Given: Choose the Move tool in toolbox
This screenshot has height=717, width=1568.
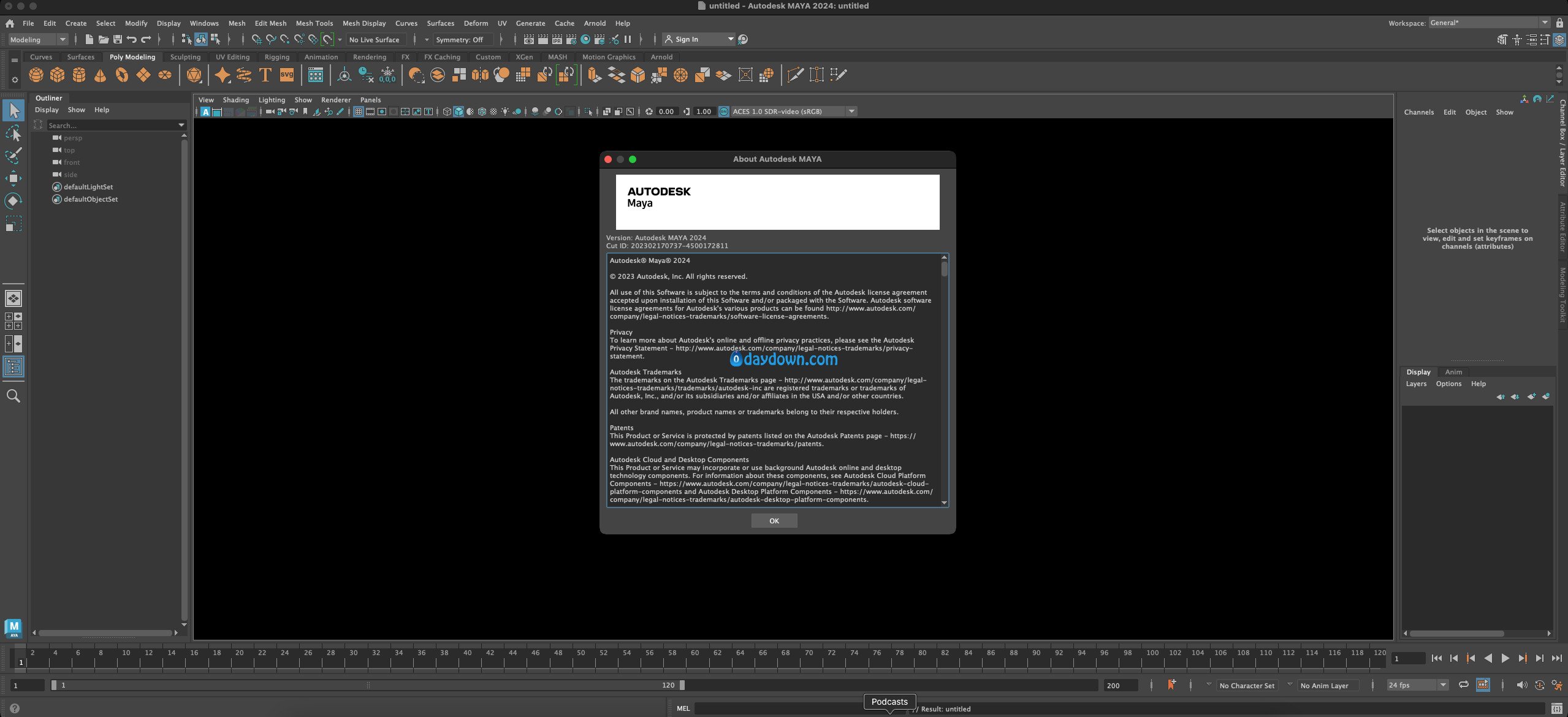Looking at the screenshot, I should [13, 178].
